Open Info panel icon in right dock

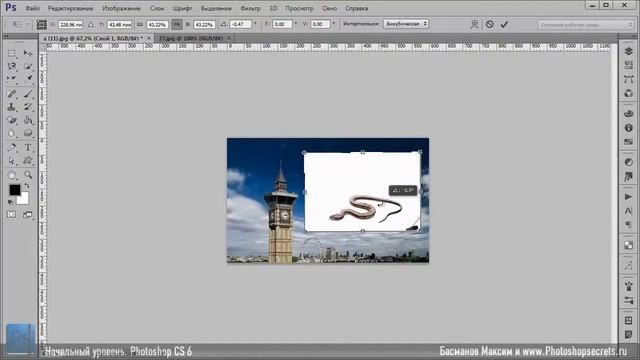point(629,128)
